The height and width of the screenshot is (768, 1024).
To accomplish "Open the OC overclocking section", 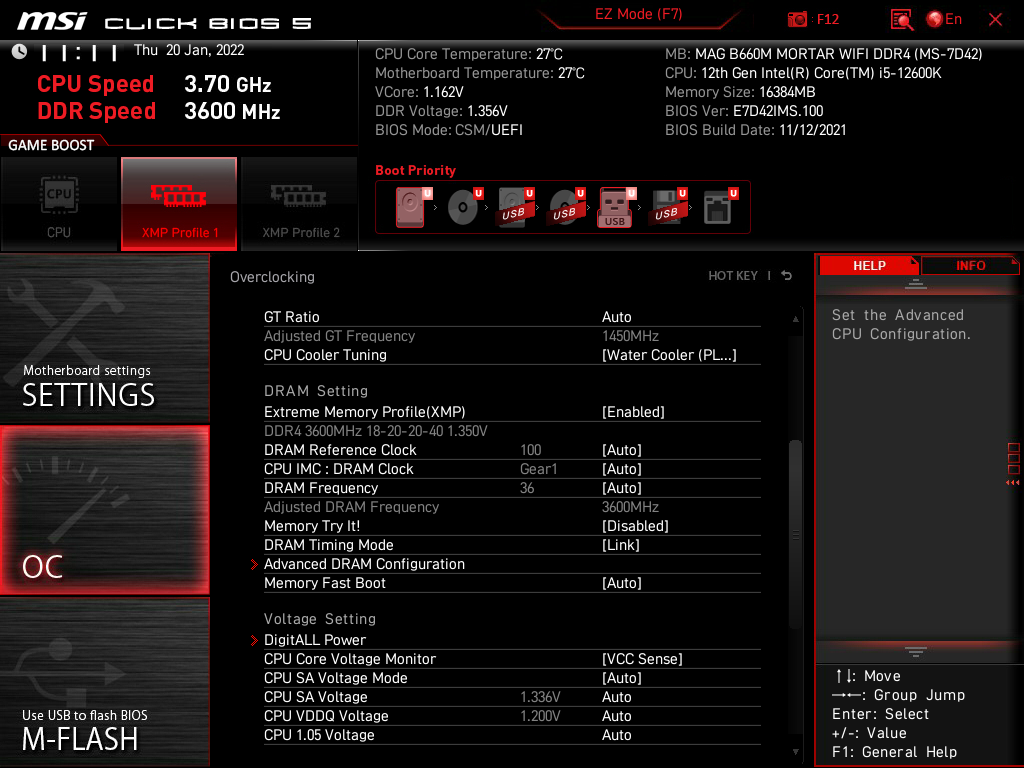I will pos(104,510).
